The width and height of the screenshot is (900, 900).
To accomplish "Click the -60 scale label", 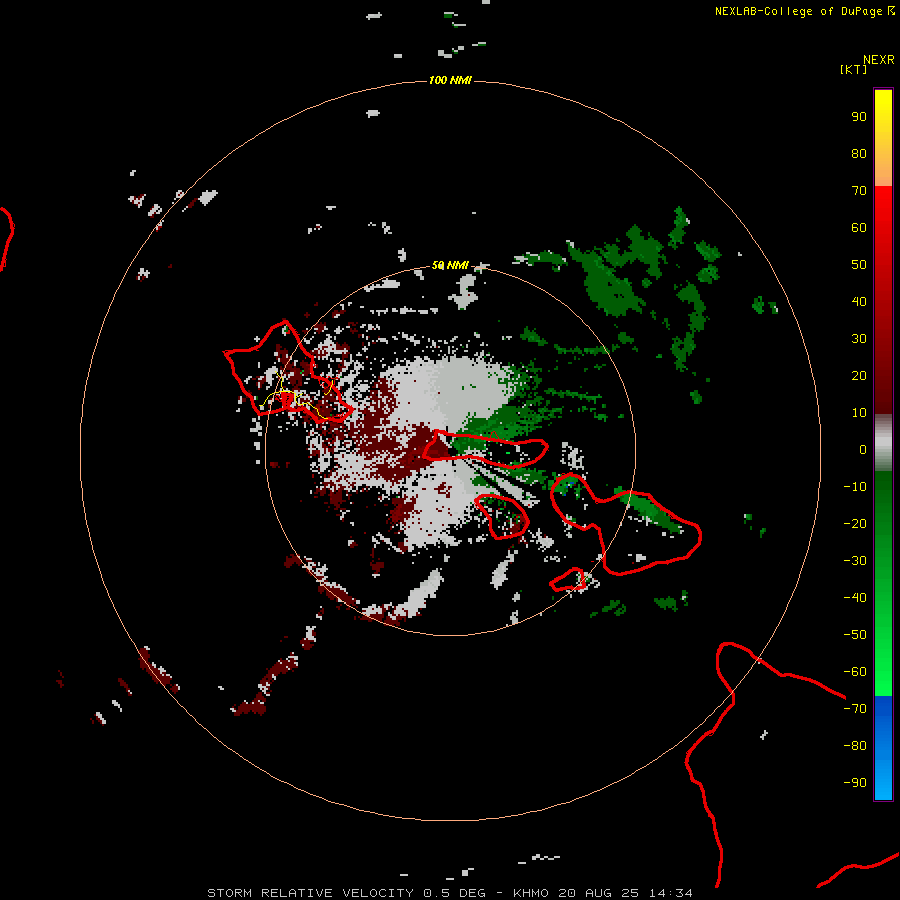I will pyautogui.click(x=855, y=672).
